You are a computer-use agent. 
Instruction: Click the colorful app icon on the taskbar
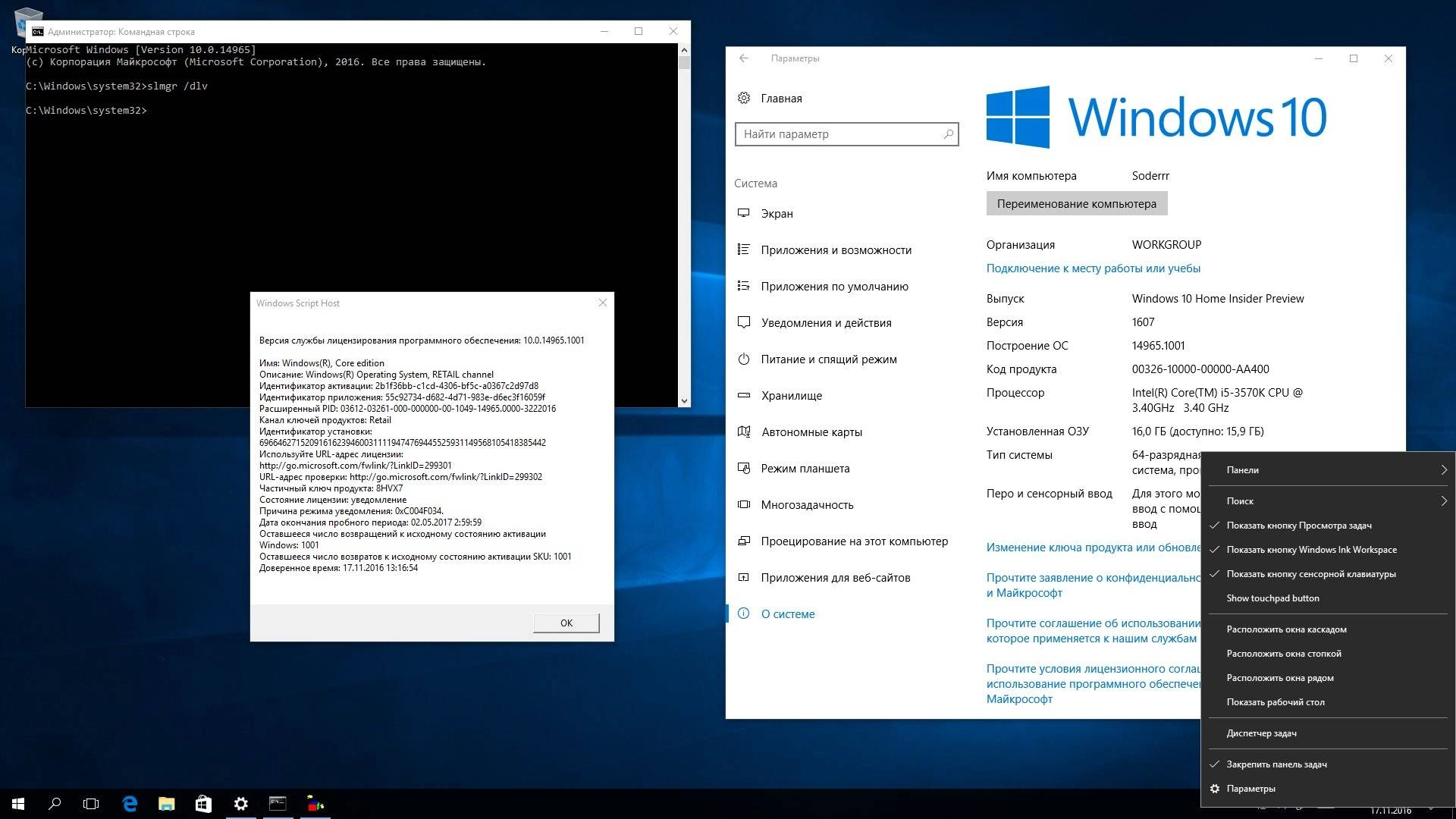coord(315,804)
